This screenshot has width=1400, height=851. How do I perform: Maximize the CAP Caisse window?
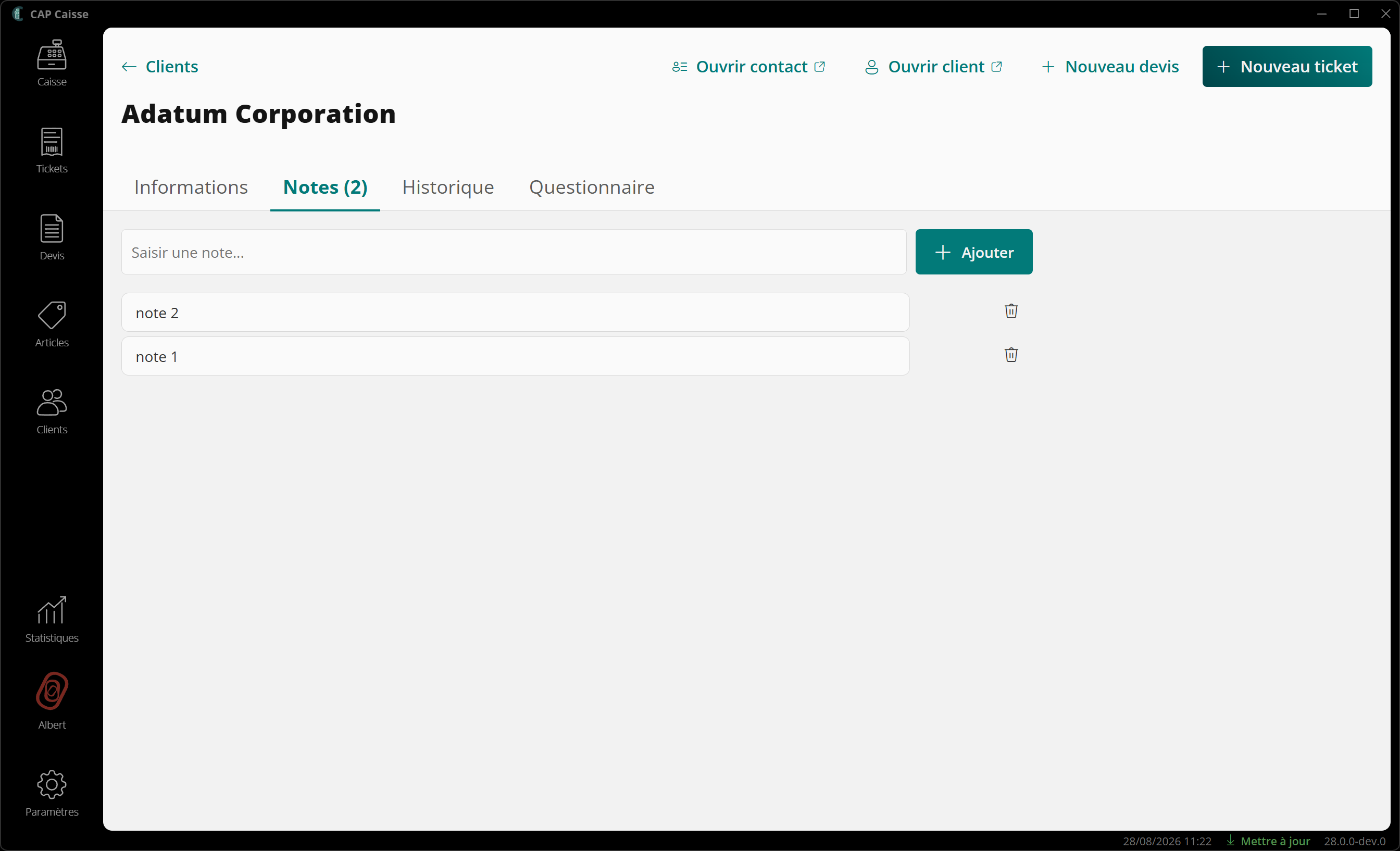(1354, 14)
